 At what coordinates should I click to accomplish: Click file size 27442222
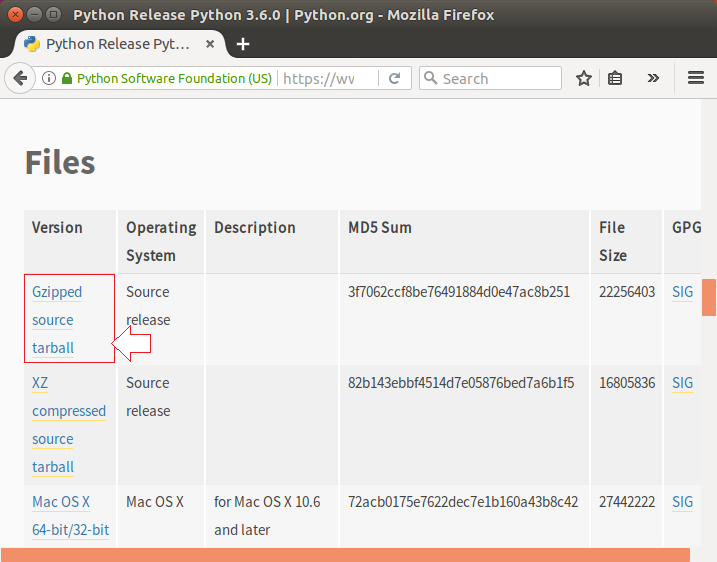(627, 502)
